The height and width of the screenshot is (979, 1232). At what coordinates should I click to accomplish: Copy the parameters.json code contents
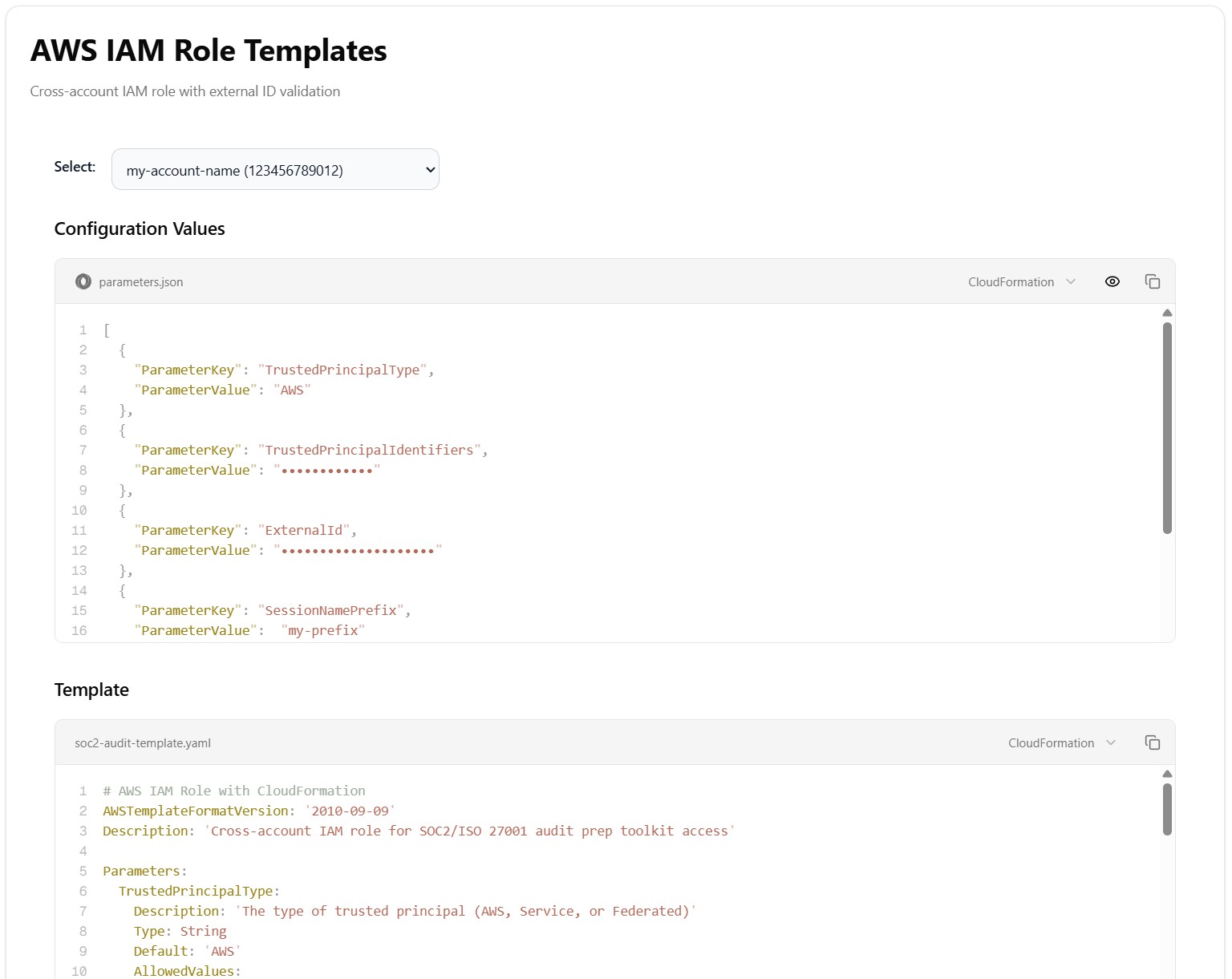(x=1153, y=281)
